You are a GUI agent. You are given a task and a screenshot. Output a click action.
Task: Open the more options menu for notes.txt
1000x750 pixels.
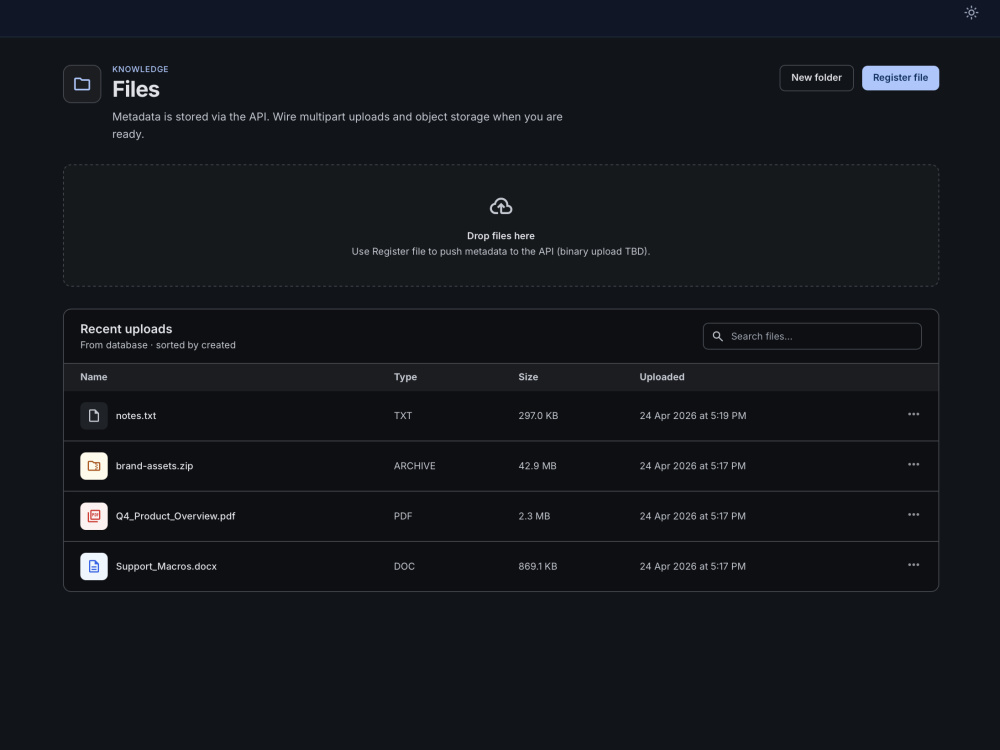913,415
